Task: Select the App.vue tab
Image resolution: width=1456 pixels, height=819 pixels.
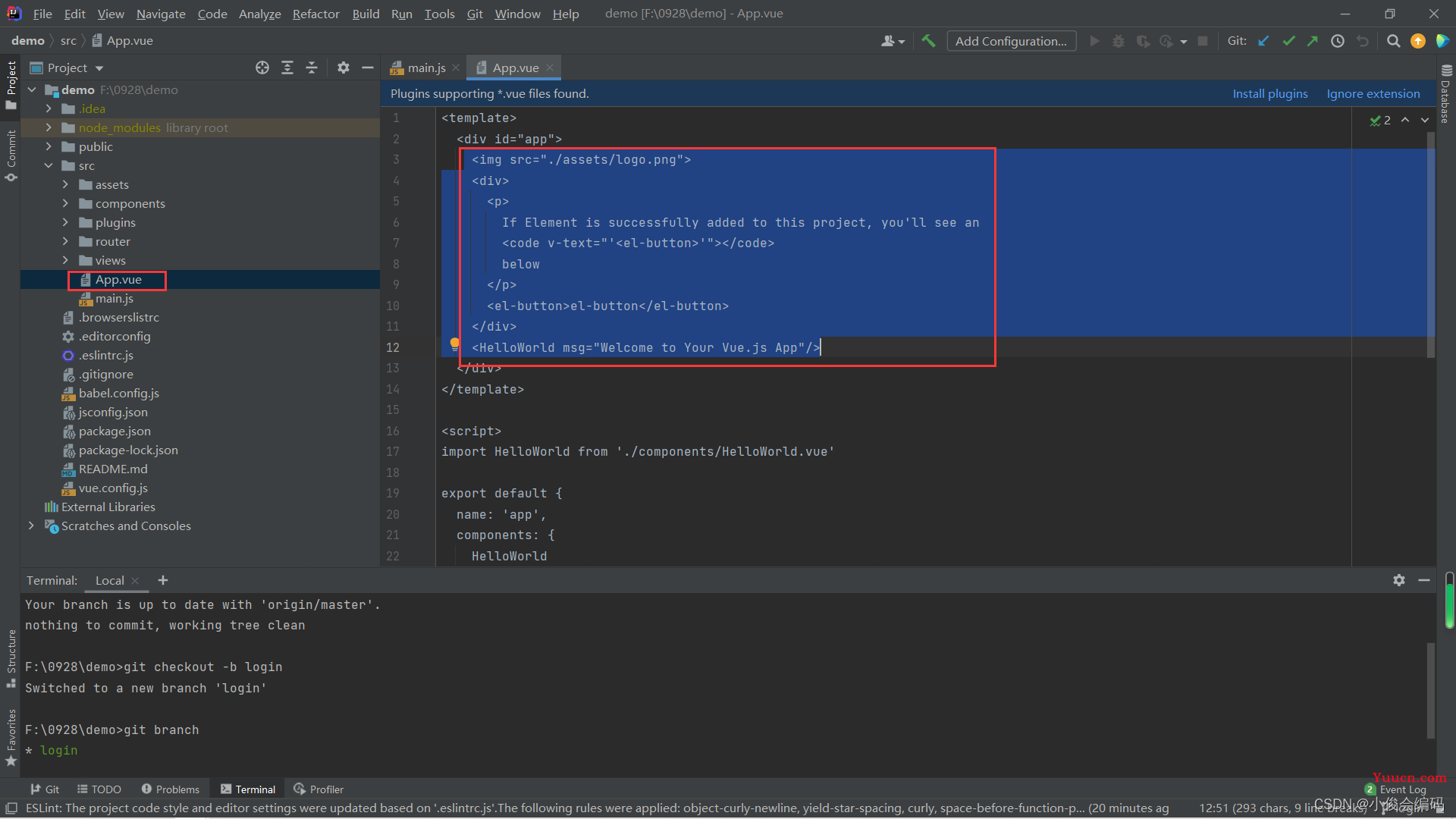Action: click(x=515, y=67)
